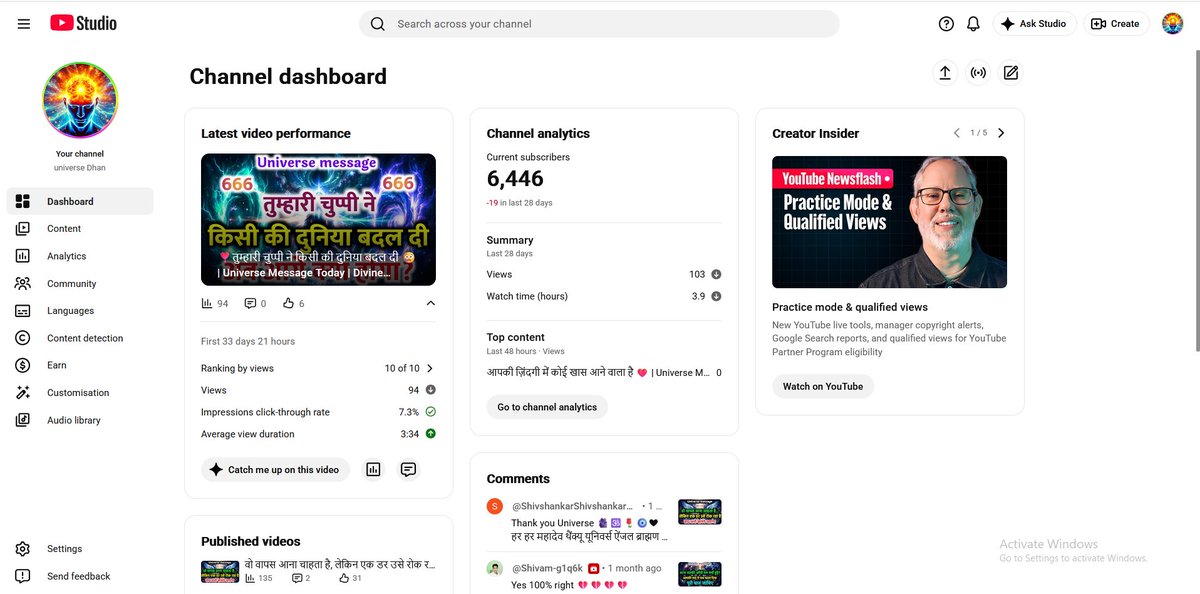Open @Shivam-g1q6k commenter avatar
The height and width of the screenshot is (594, 1200).
[x=494, y=568]
